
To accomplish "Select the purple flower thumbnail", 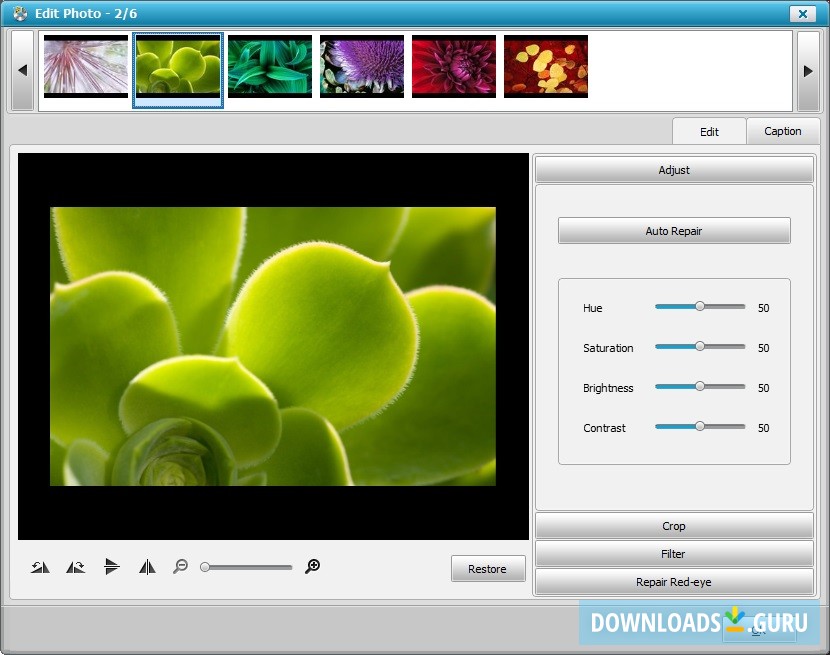I will coord(362,66).
